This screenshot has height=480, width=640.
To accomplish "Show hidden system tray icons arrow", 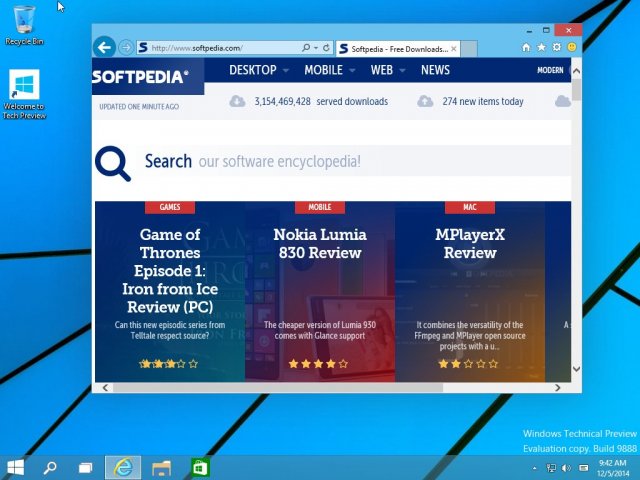I will 534,468.
